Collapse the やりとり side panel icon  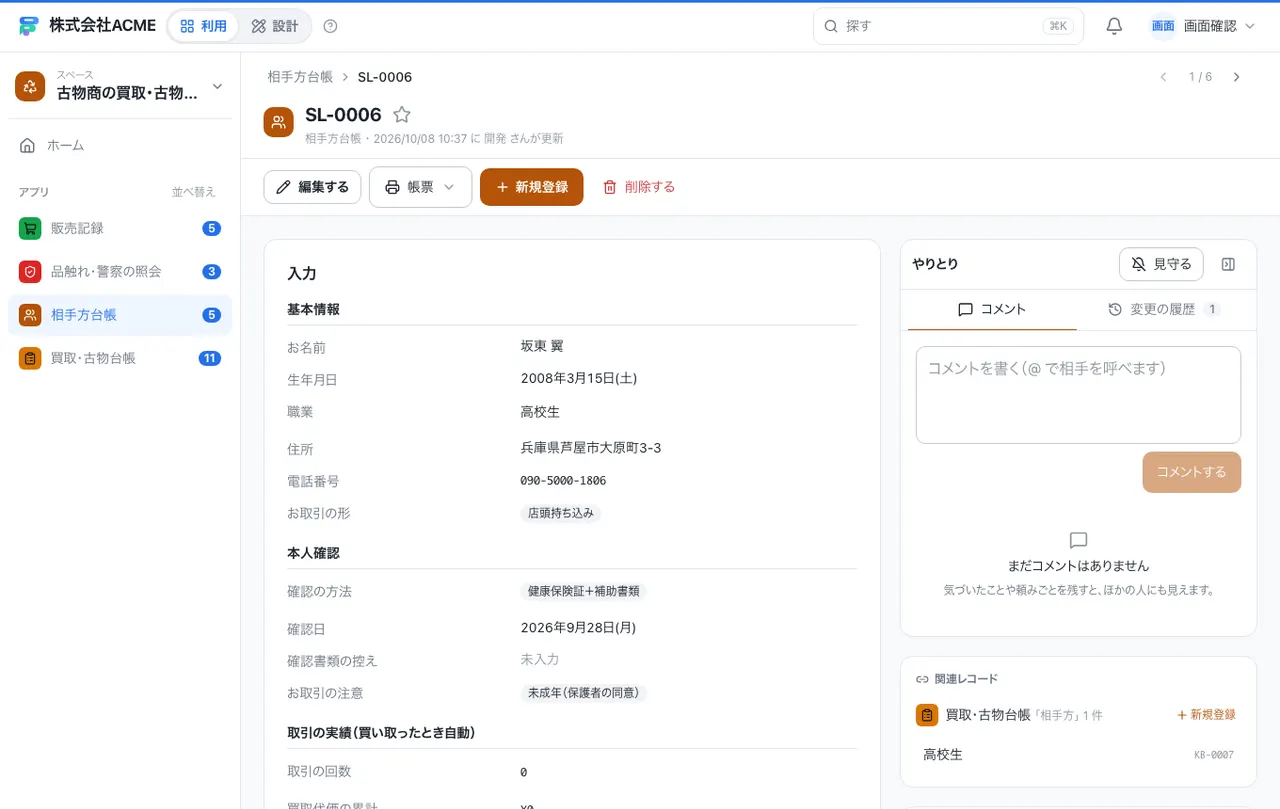pyautogui.click(x=1229, y=264)
